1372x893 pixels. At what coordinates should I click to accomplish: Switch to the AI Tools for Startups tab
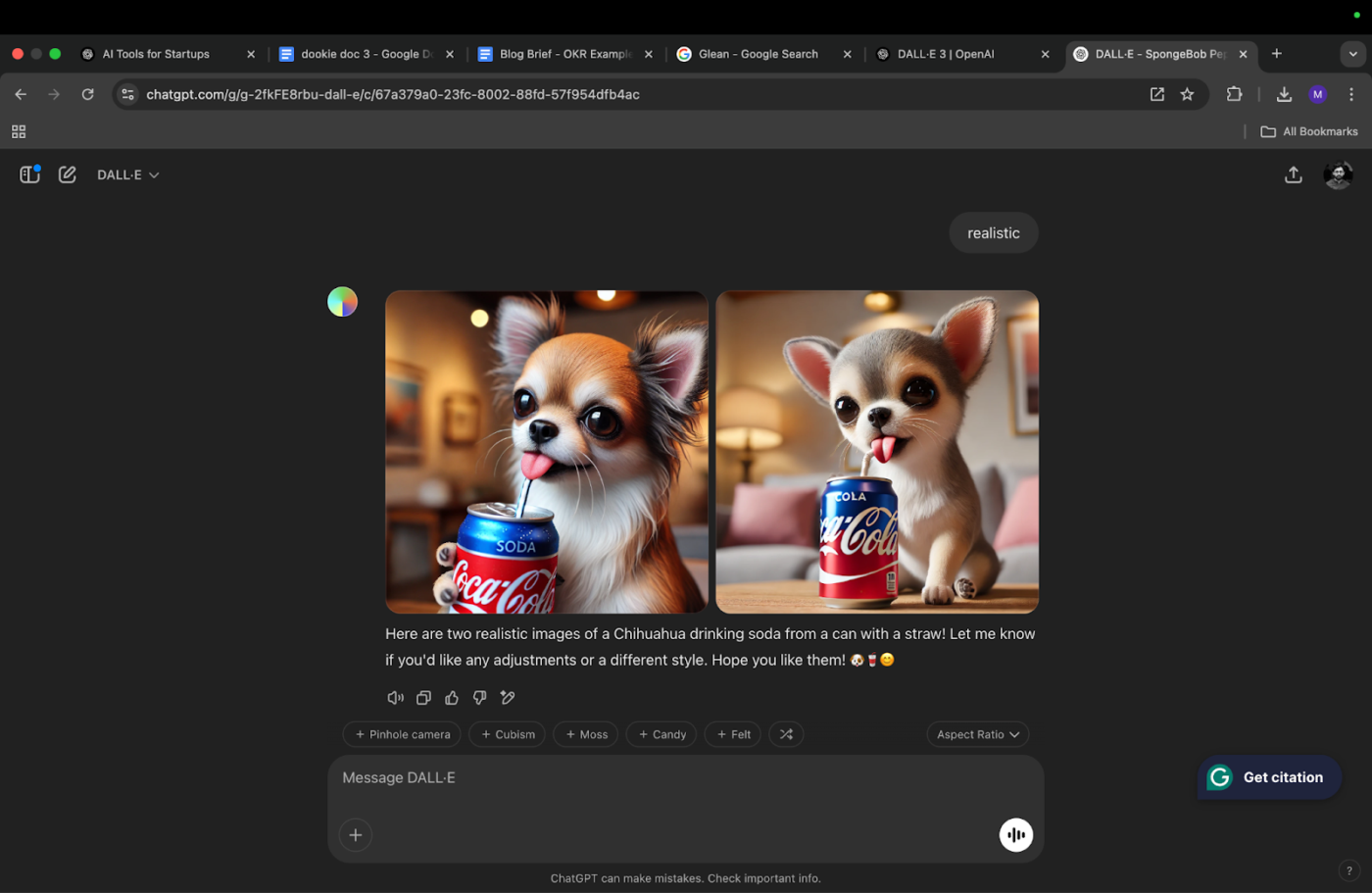click(157, 54)
